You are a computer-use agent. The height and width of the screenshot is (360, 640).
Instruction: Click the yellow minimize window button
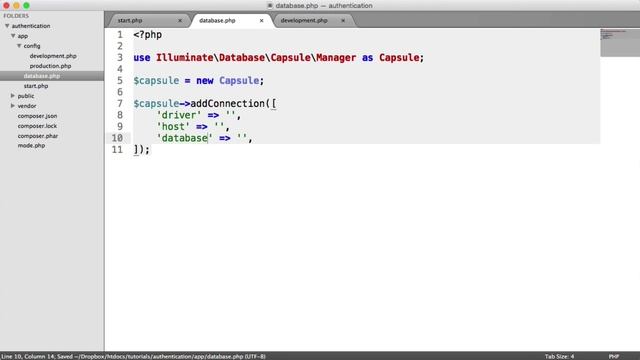(16, 6)
